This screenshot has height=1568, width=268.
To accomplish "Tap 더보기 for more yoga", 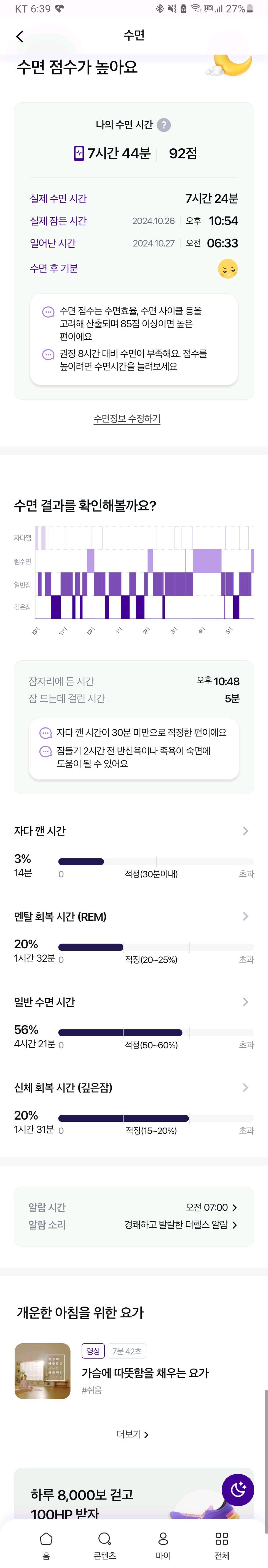I will tap(133, 1434).
